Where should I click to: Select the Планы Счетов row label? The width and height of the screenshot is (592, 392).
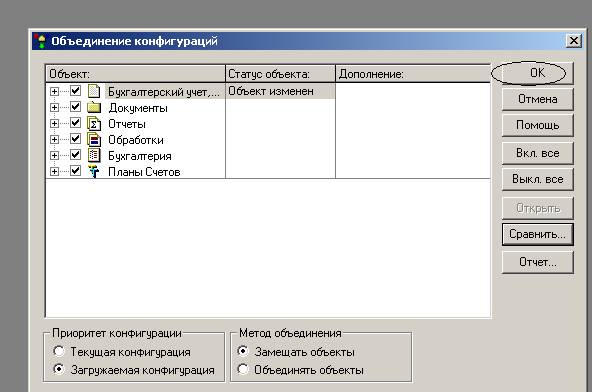144,172
